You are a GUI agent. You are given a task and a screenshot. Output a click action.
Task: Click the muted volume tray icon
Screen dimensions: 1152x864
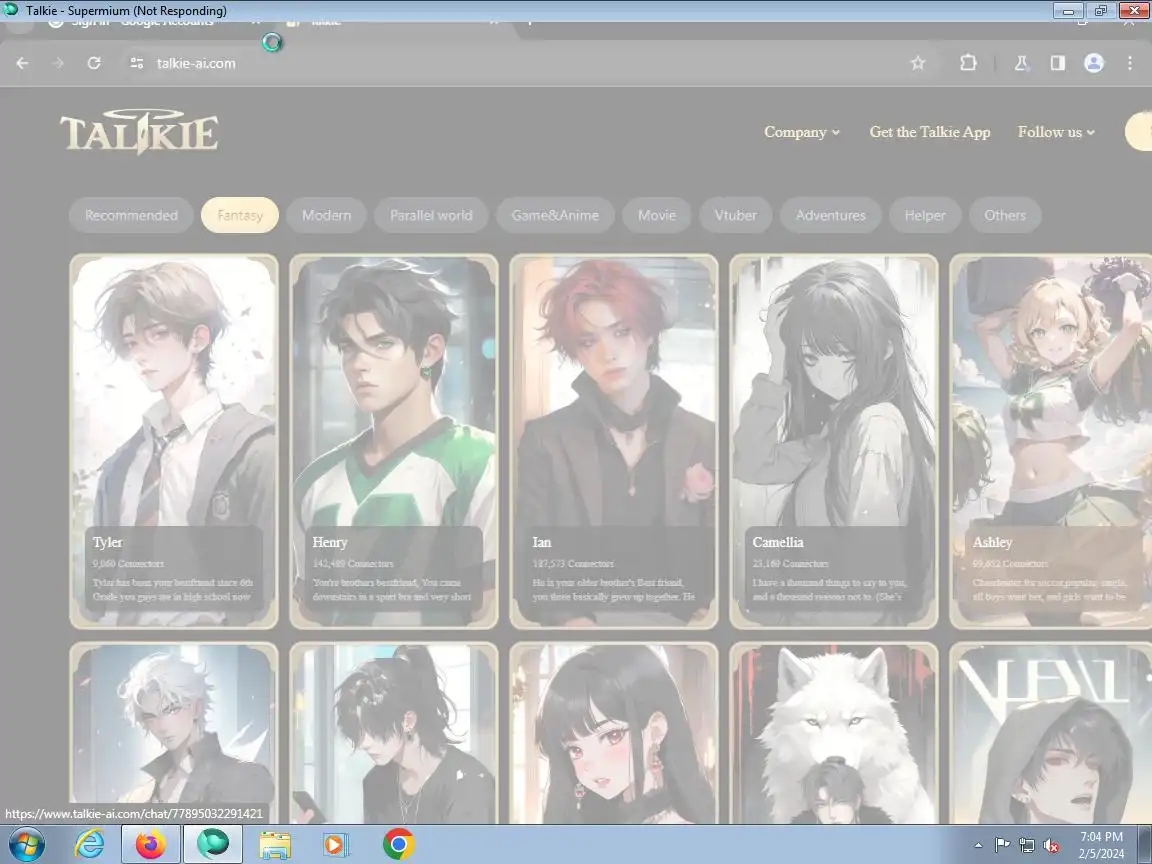point(1051,846)
